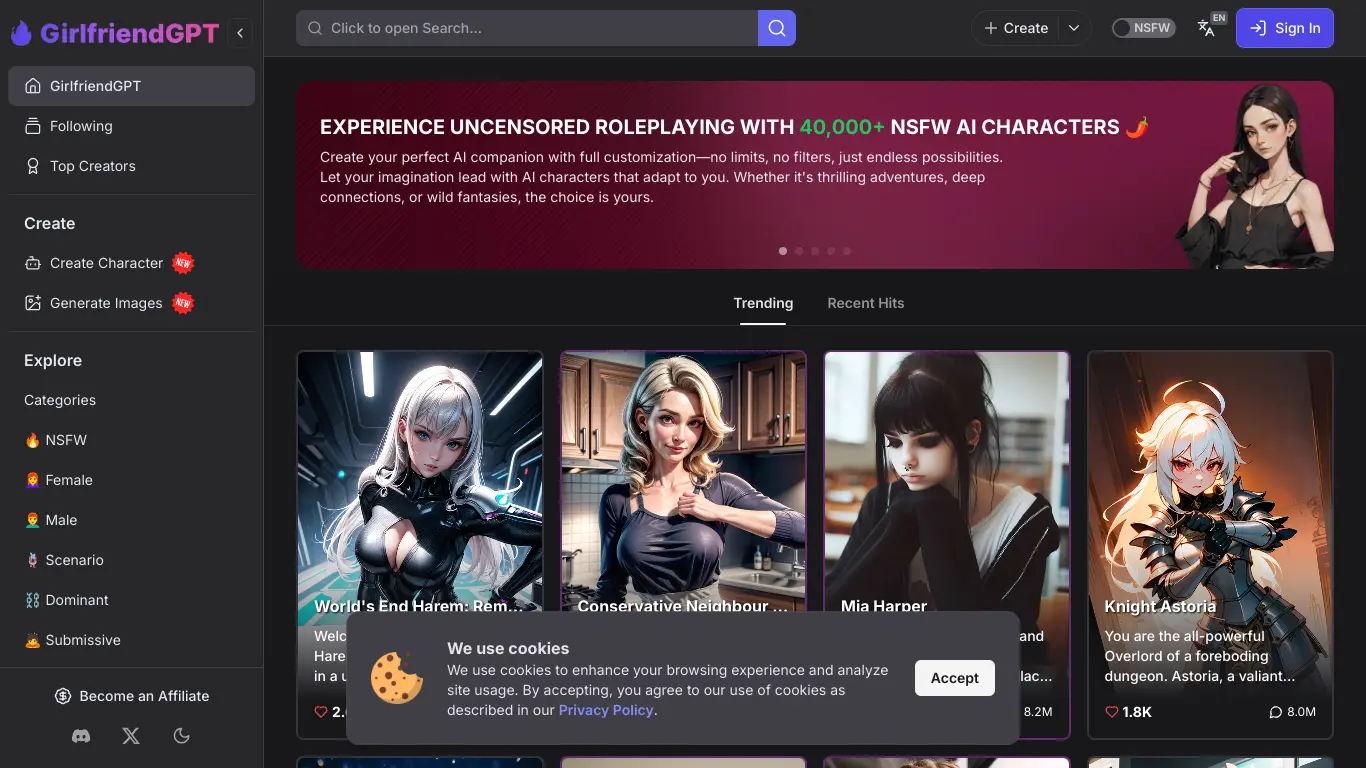1366x768 pixels.
Task: Select the fifth banner carousel dot
Action: (847, 251)
